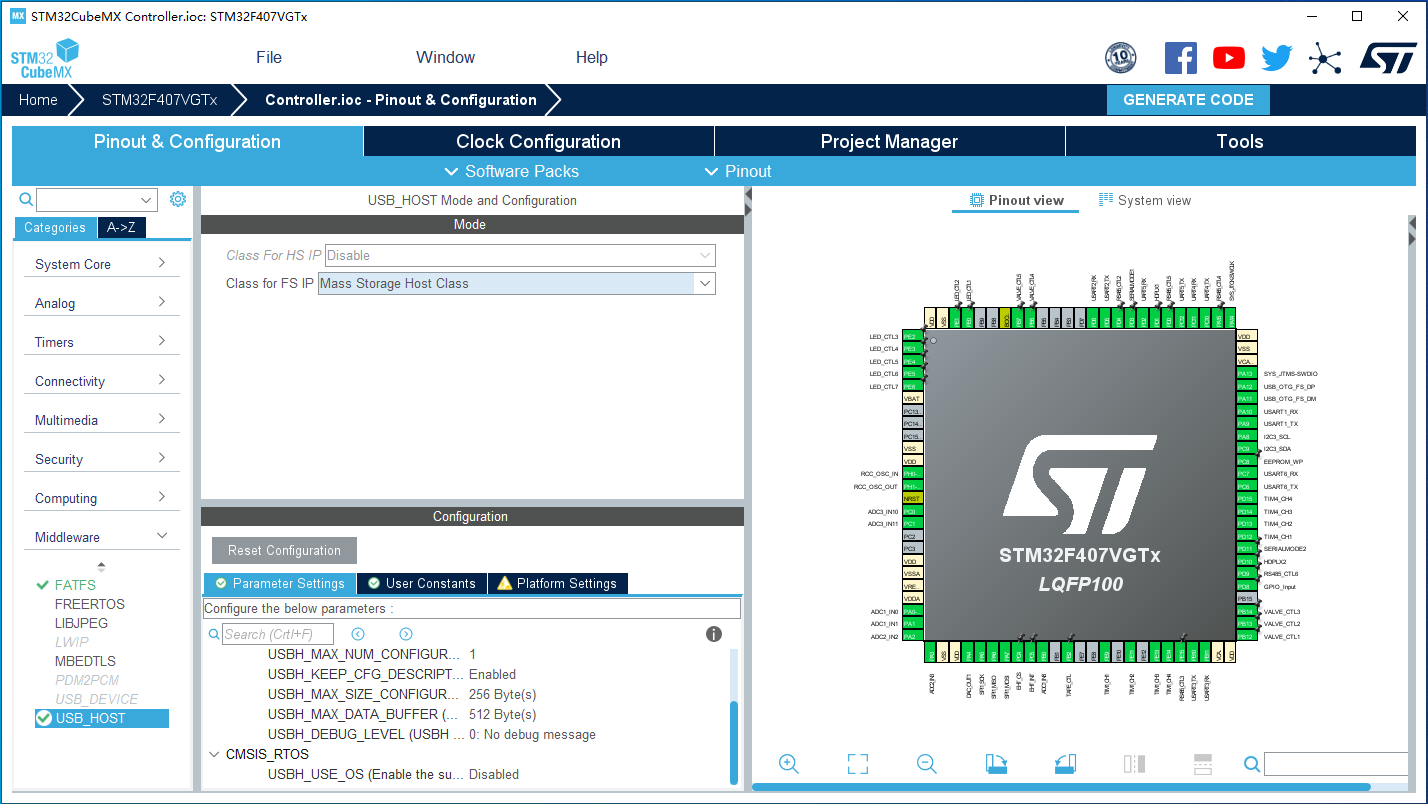Viewport: 1428px width, 804px height.
Task: Open the category search combo box arrow
Action: coord(148,200)
